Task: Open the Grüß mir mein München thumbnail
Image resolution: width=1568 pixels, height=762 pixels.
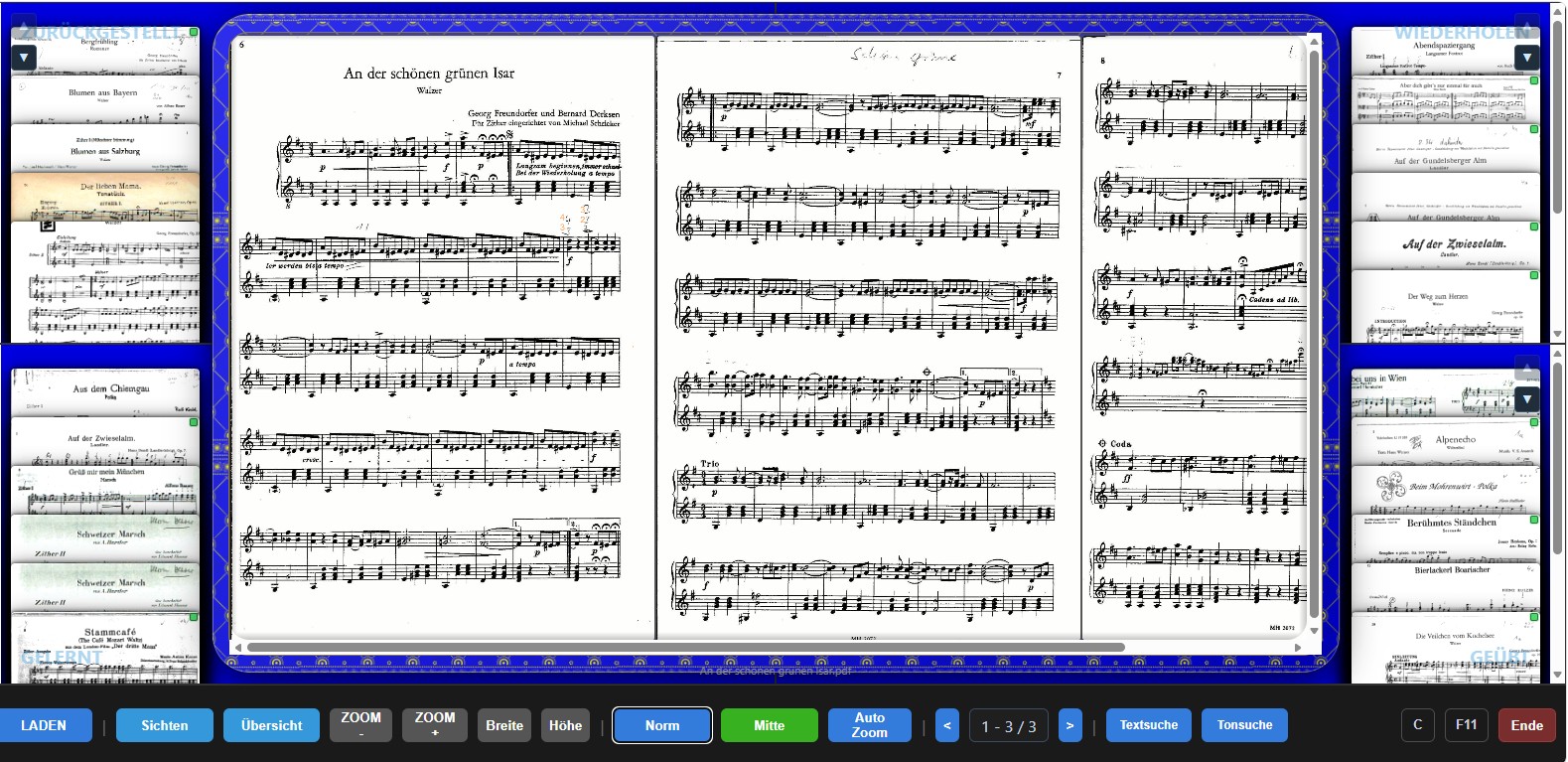Action: point(105,489)
